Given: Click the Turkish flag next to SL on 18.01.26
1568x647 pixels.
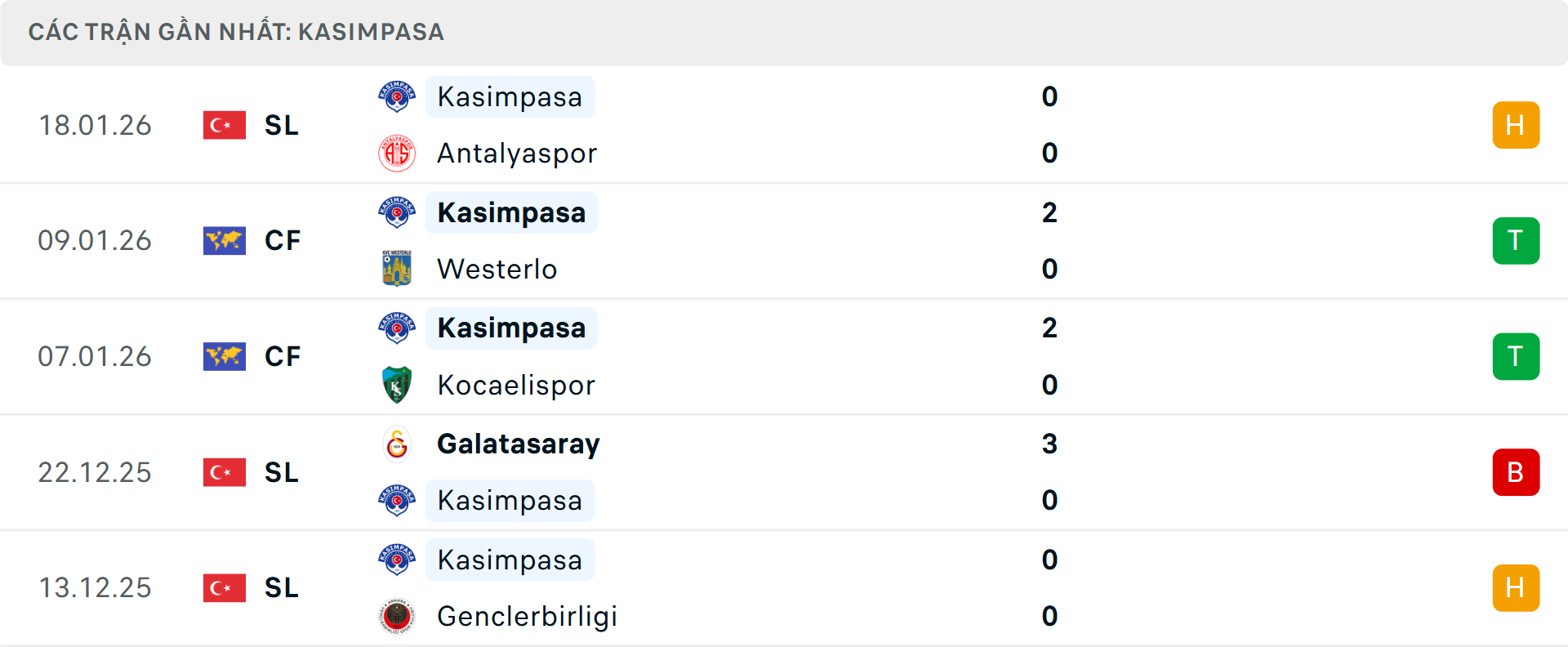Looking at the screenshot, I should click(224, 125).
